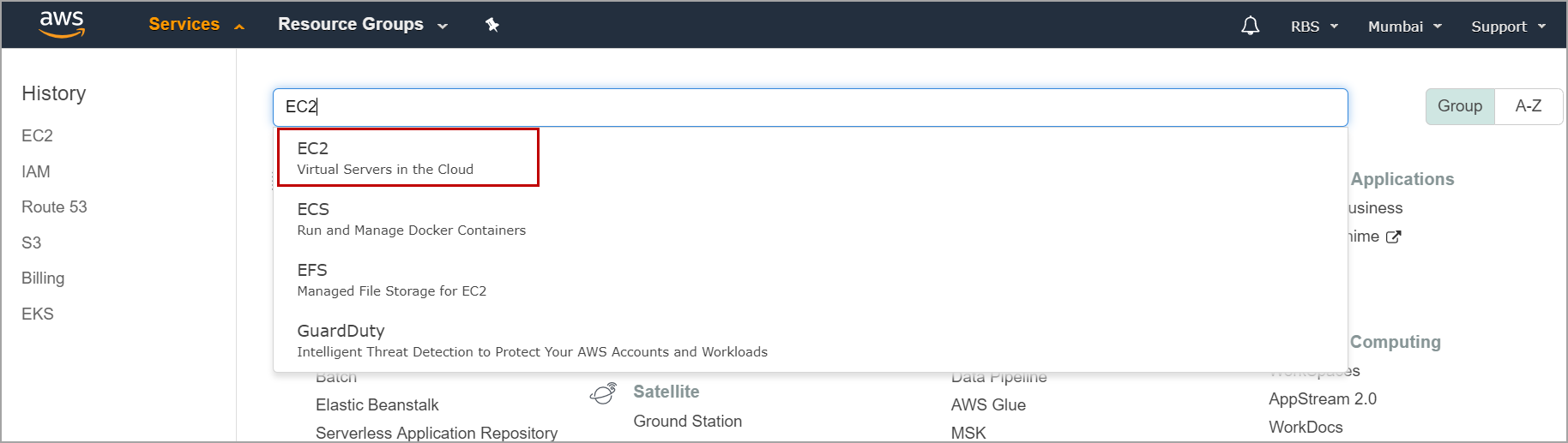The image size is (1568, 443).
Task: Click the external link icon beside Chime
Action: pyautogui.click(x=1394, y=237)
